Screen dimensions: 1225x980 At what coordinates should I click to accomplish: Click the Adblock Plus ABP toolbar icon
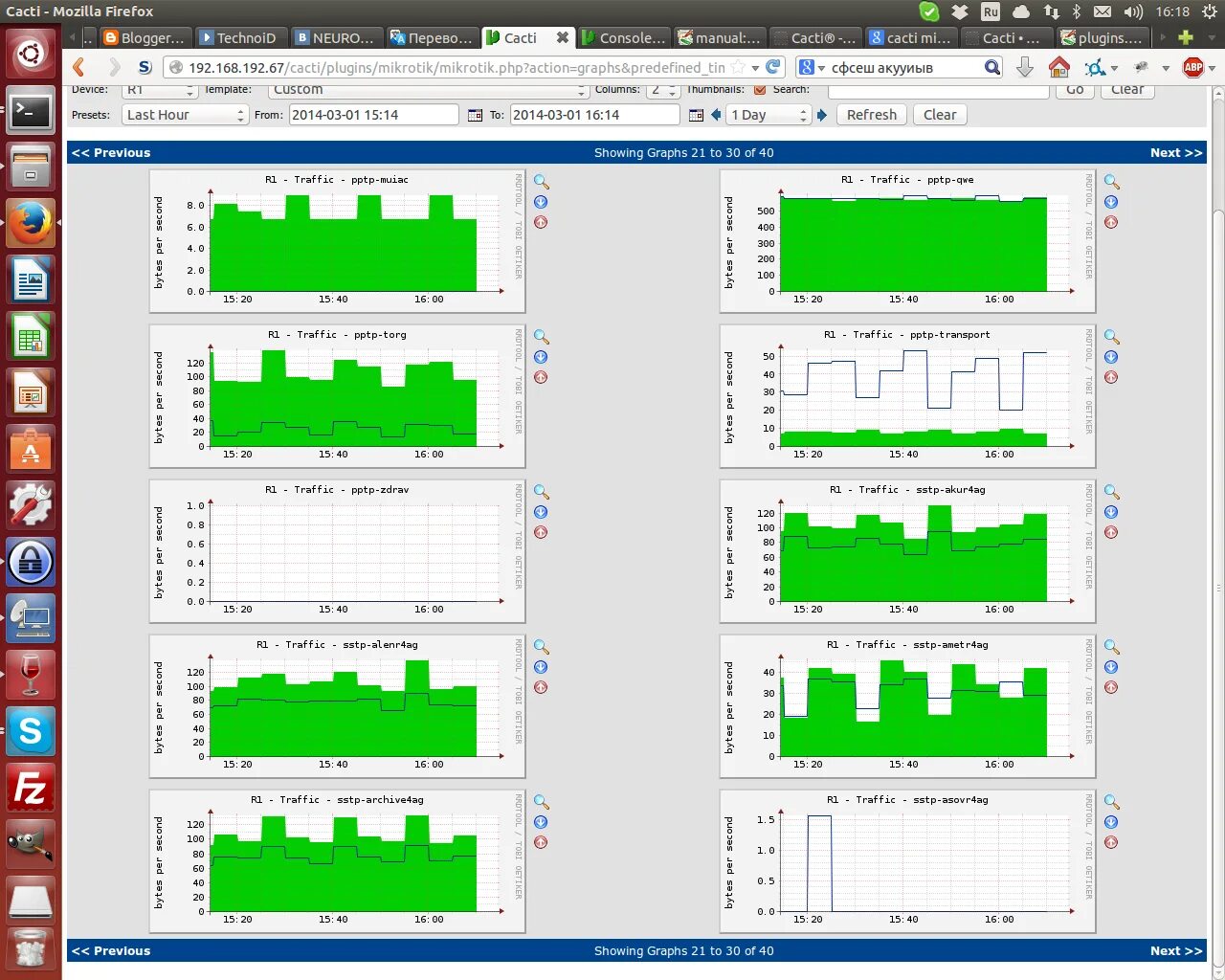(x=1192, y=67)
